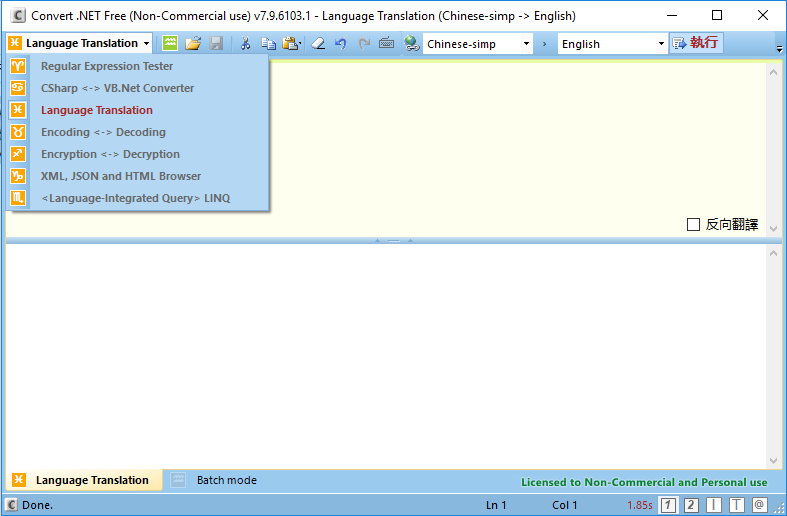The image size is (787, 516).
Task: Click the '1.85s' timing value
Action: tap(639, 505)
